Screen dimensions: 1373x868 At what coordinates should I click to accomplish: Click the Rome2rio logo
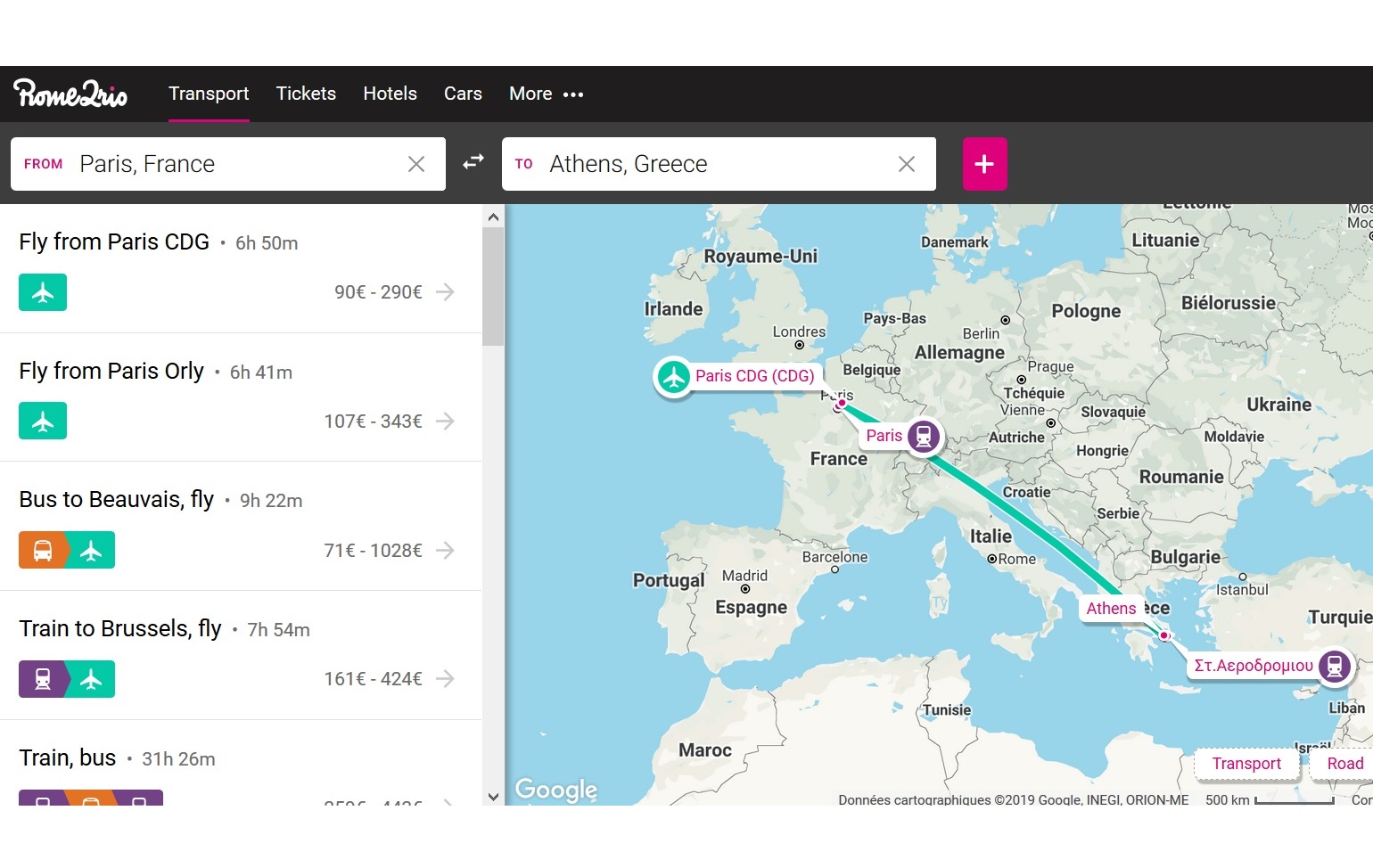[x=70, y=94]
